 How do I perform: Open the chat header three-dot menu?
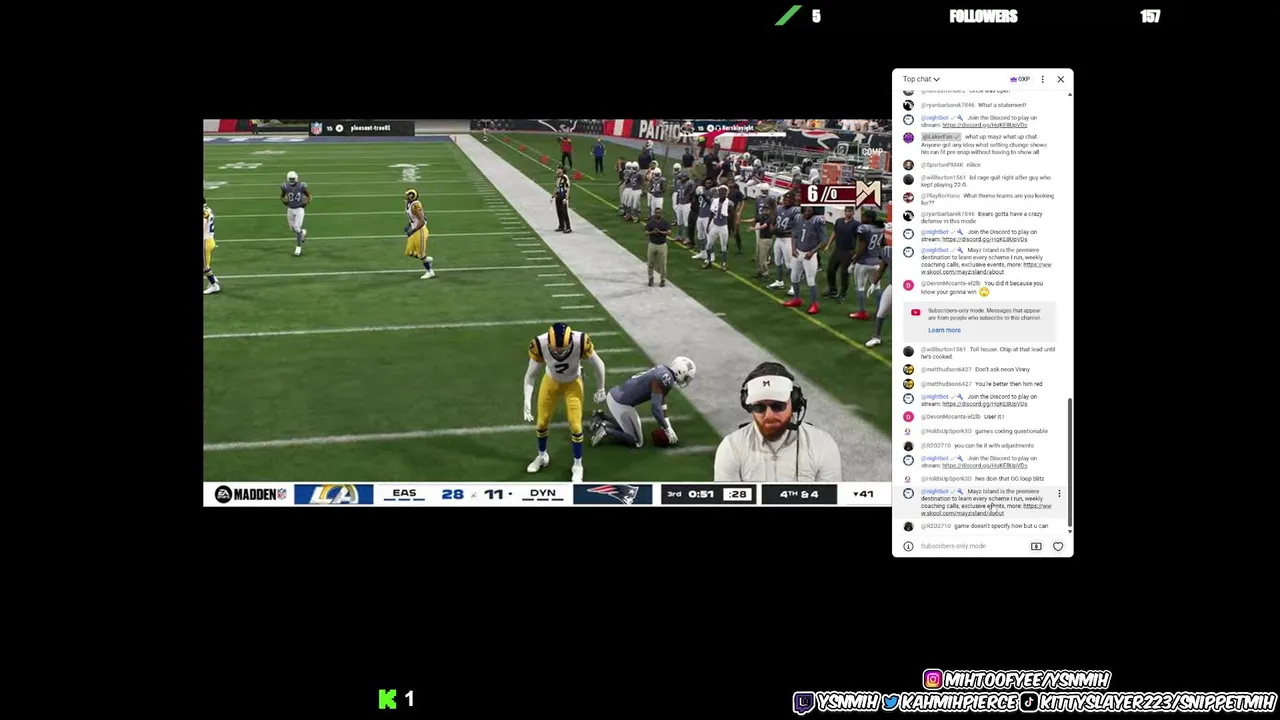[1042, 79]
